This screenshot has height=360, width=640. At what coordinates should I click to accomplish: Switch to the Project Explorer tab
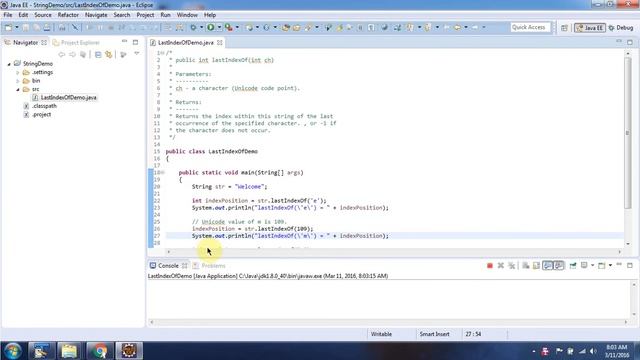[76, 42]
